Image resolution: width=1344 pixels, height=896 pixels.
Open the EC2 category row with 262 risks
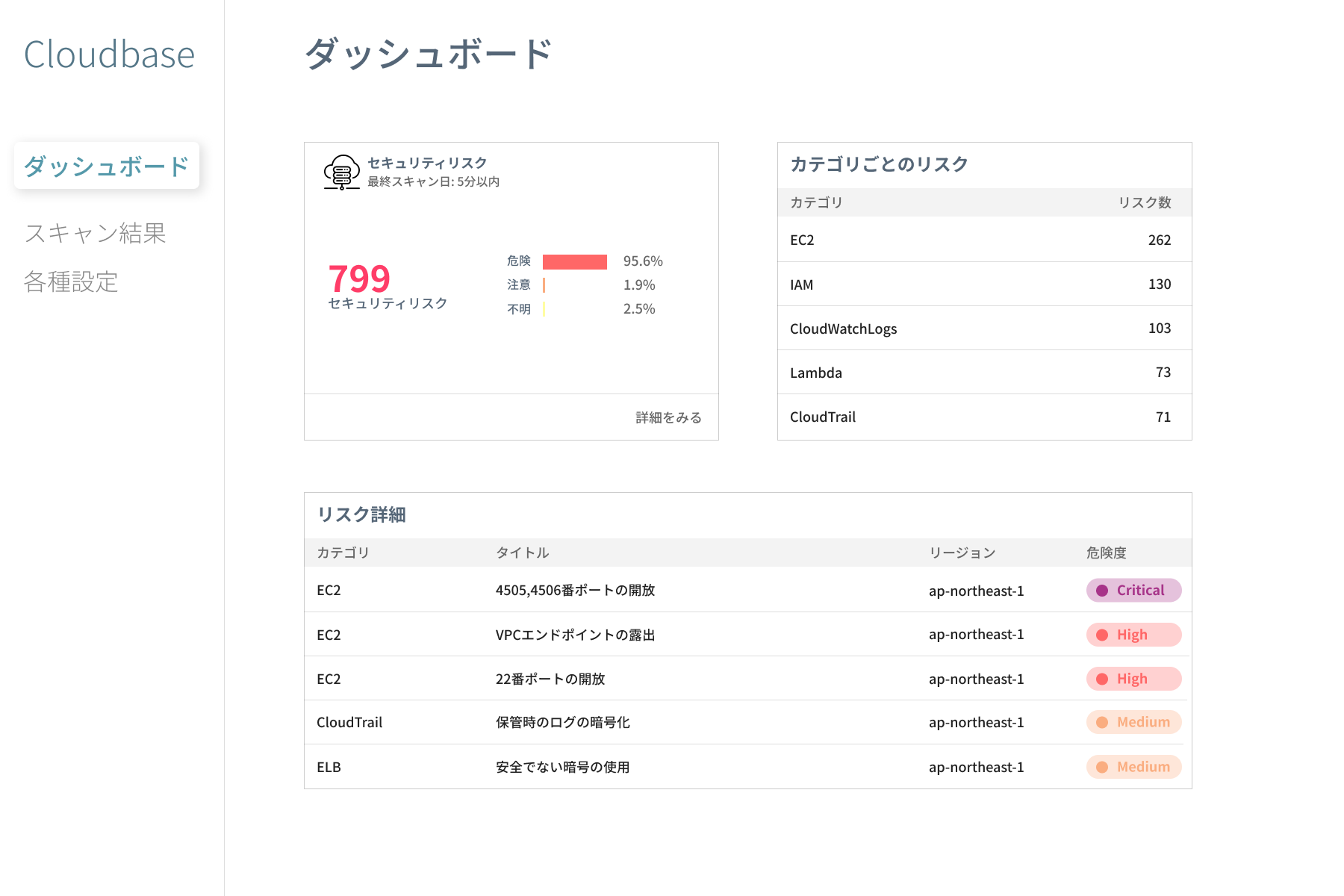[x=984, y=240]
